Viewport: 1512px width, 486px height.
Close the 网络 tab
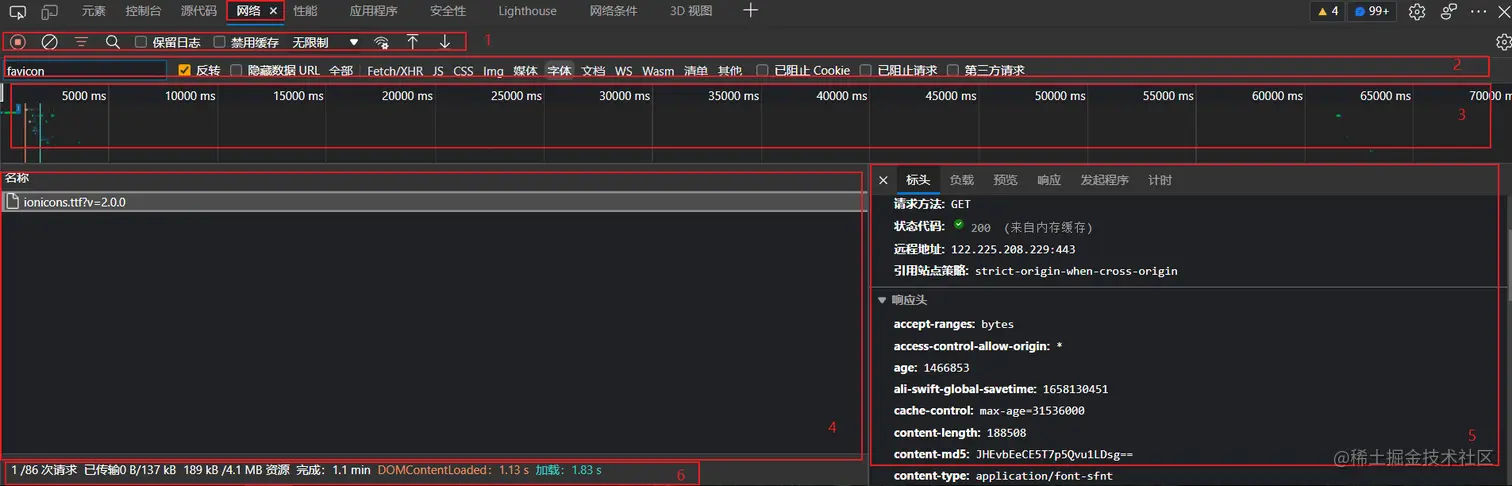(x=274, y=11)
